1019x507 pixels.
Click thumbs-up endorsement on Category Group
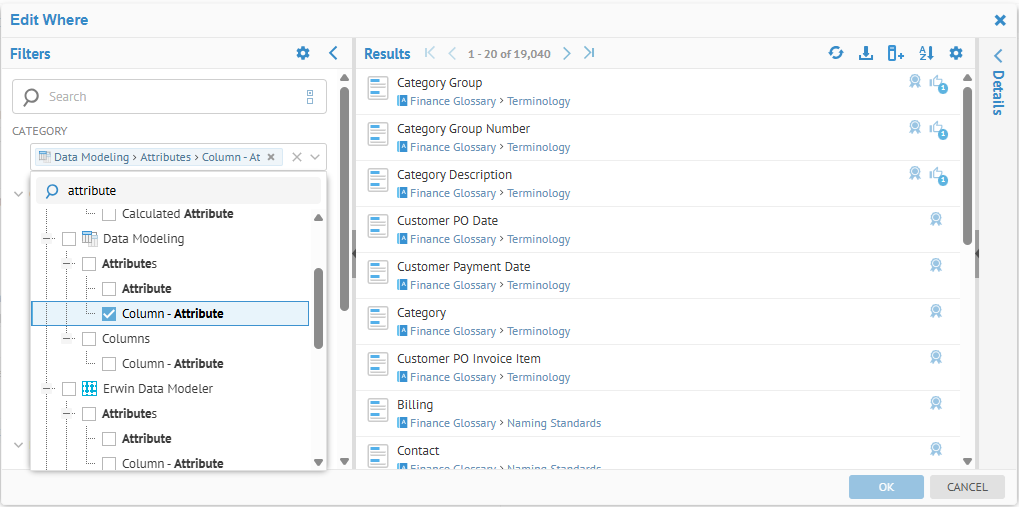(937, 83)
